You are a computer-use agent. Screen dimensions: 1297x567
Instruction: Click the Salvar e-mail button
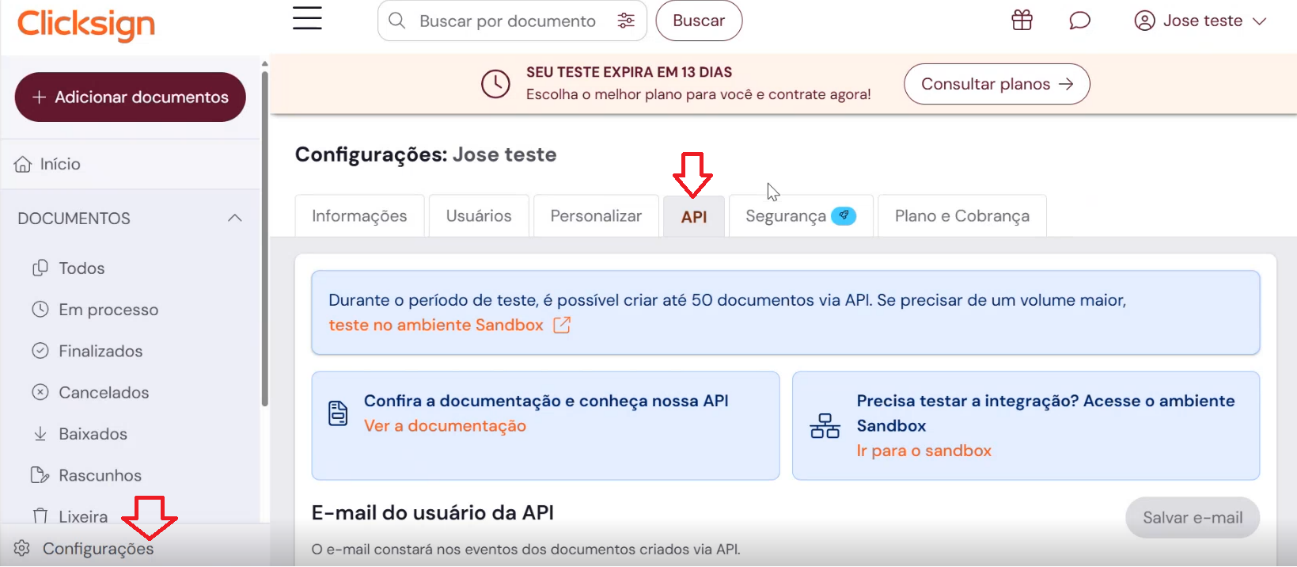[x=1193, y=517]
